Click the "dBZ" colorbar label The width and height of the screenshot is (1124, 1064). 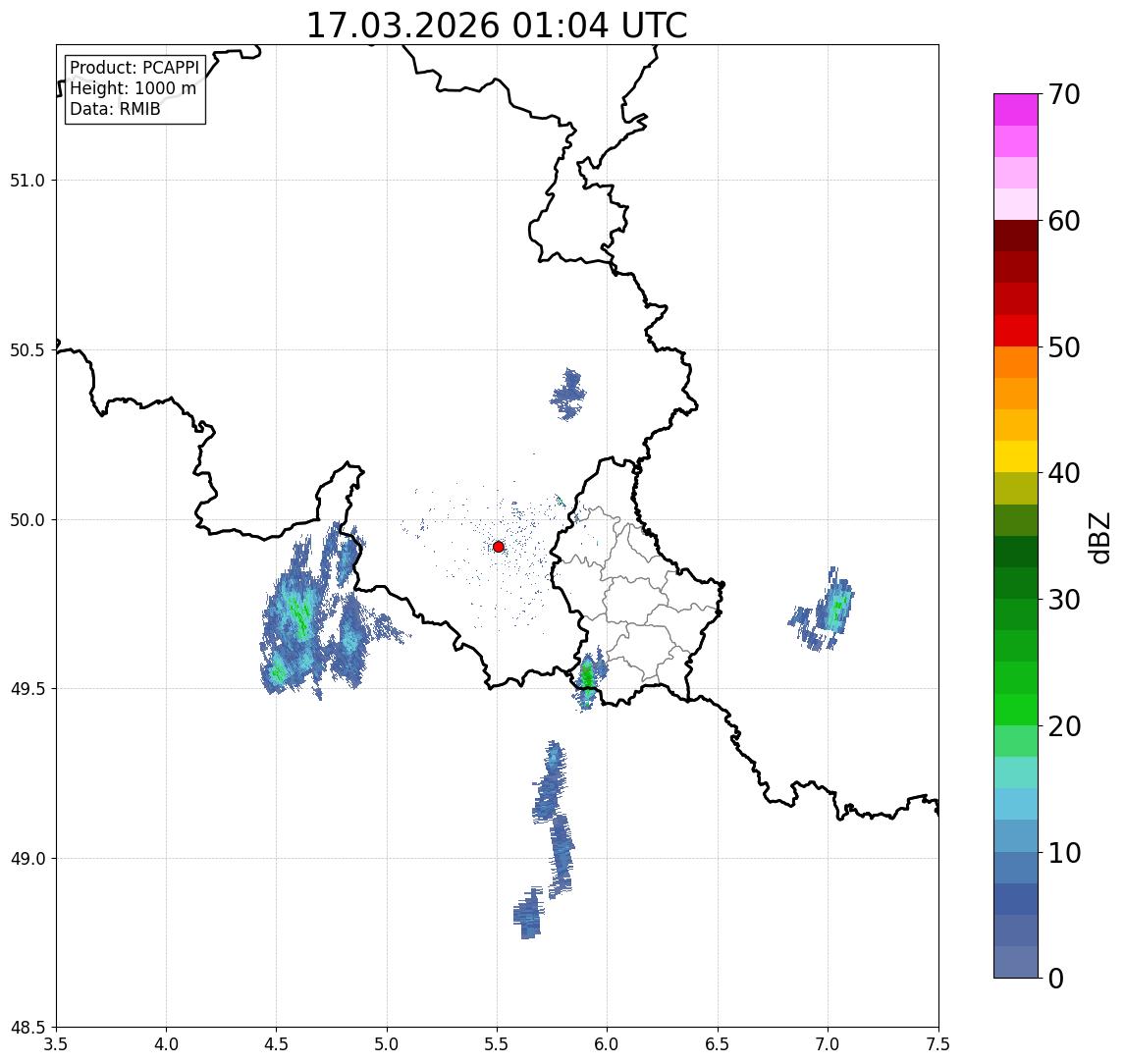pos(1098,538)
